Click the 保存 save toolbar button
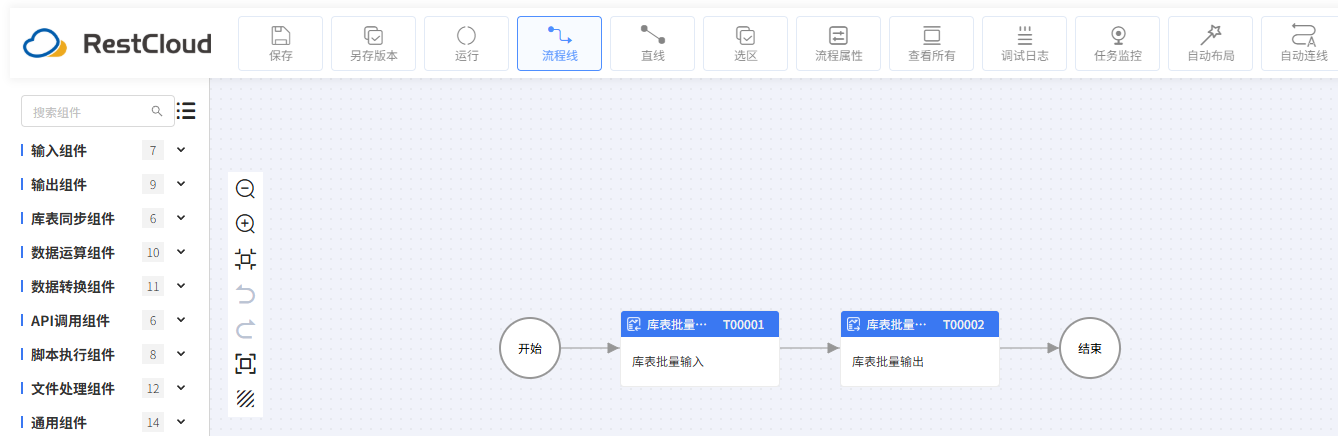The height and width of the screenshot is (436, 1338). 281,44
